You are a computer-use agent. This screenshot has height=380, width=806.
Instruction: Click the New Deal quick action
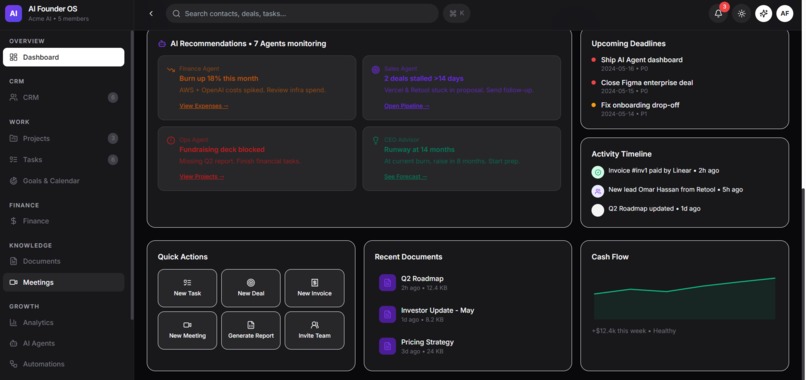[251, 288]
